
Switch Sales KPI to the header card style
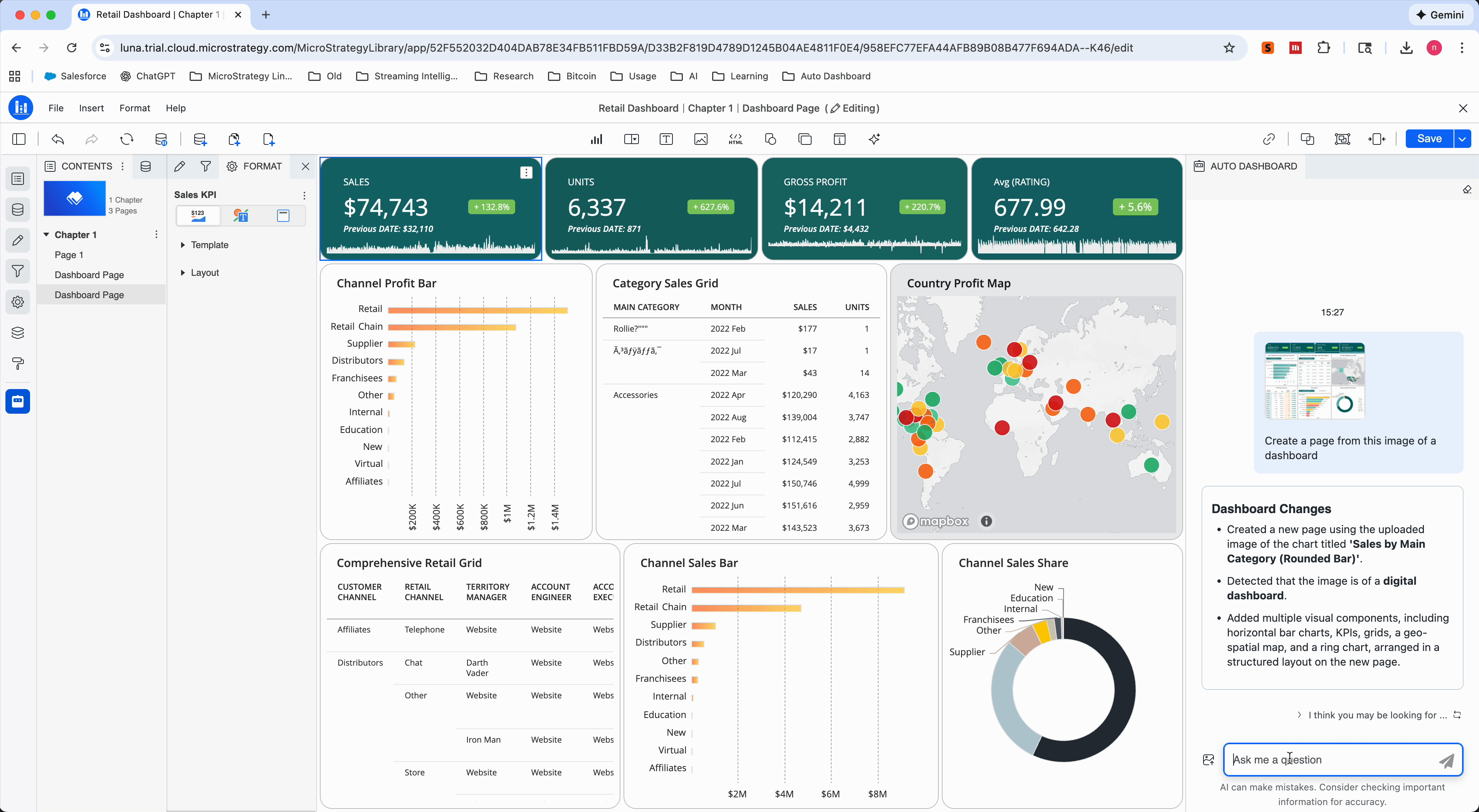282,216
